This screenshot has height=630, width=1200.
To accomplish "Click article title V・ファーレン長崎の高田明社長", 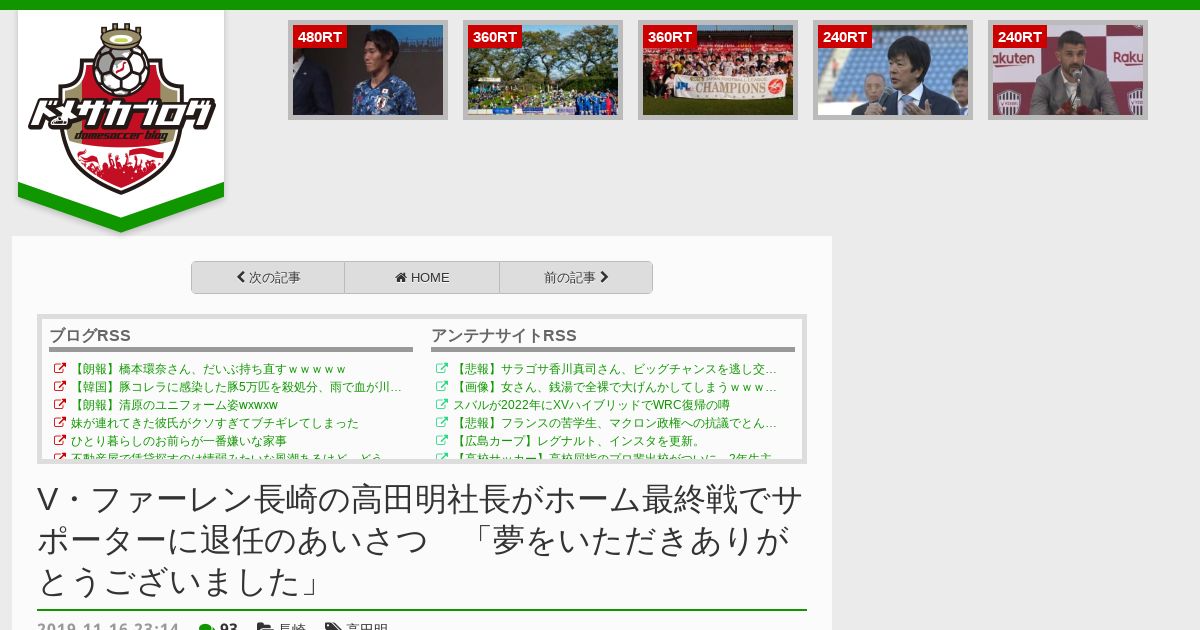I will (420, 540).
